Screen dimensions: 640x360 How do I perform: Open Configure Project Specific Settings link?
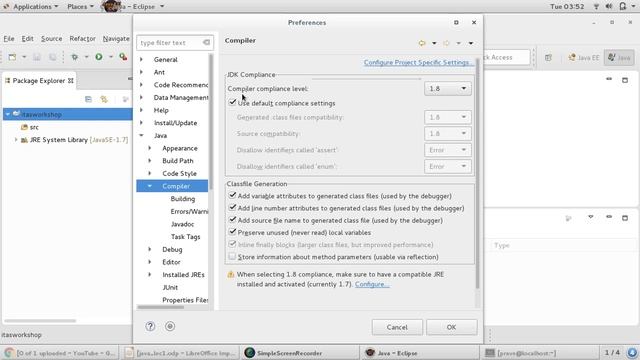(418, 62)
